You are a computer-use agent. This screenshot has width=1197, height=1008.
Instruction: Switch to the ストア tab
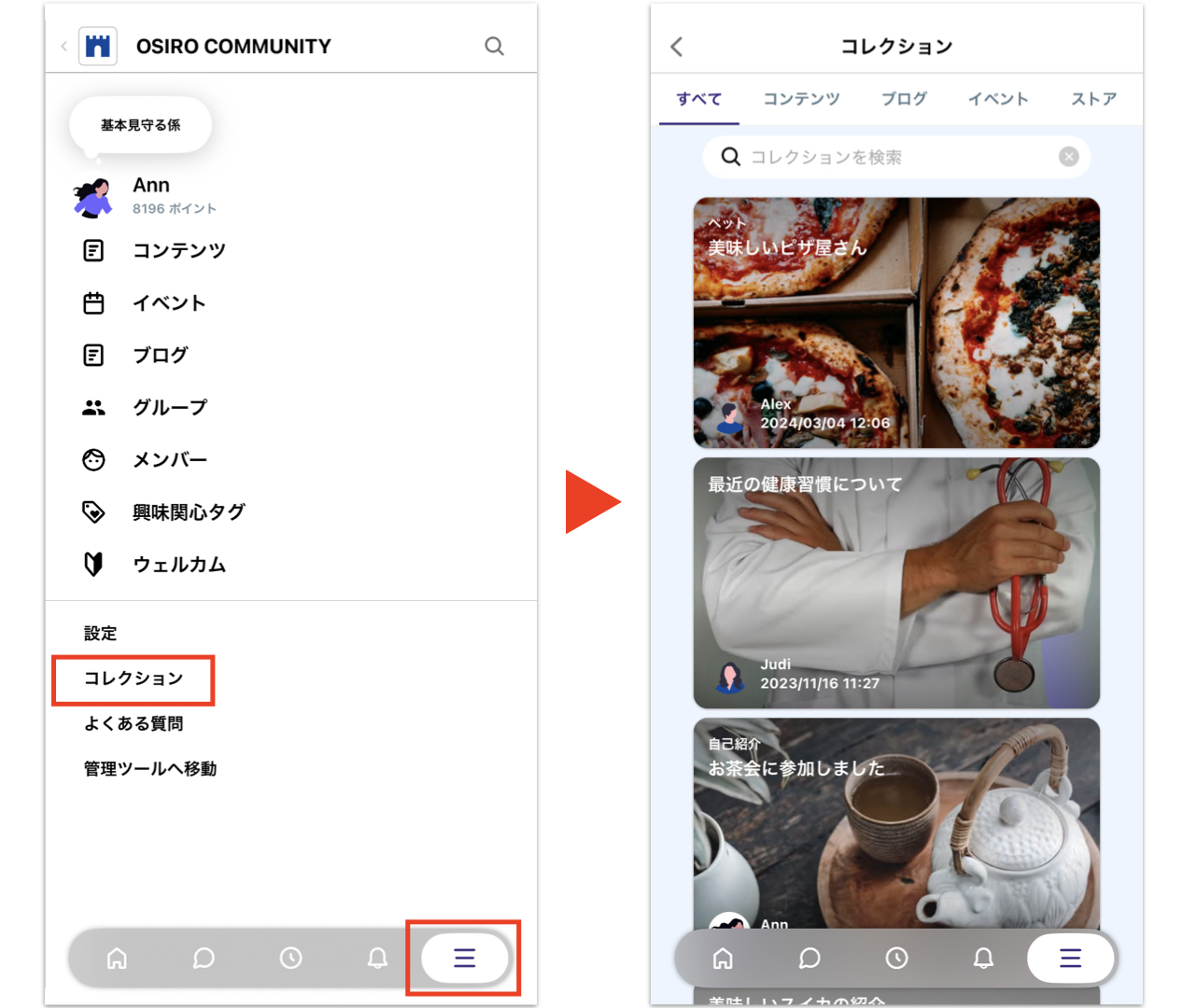[x=1093, y=99]
